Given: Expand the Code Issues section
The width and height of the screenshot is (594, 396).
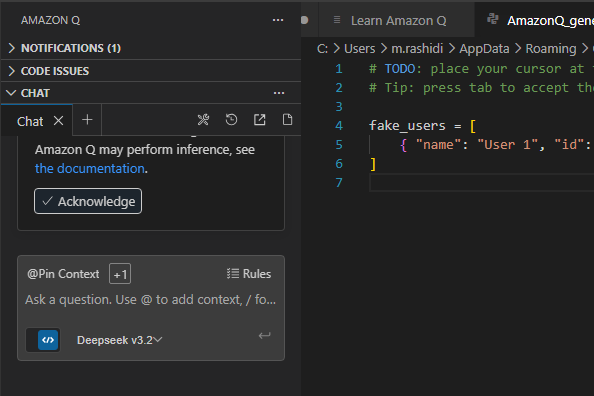Looking at the screenshot, I should [151, 71].
